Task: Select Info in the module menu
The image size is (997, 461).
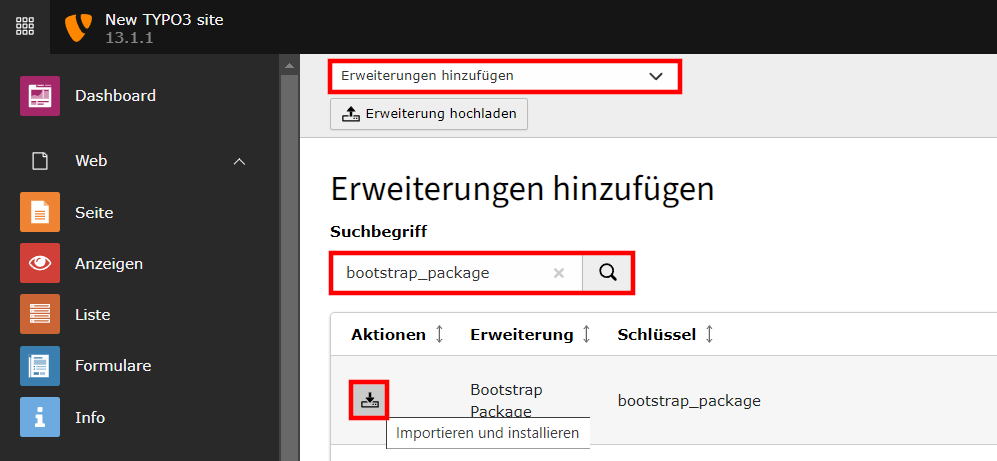Action: [90, 417]
